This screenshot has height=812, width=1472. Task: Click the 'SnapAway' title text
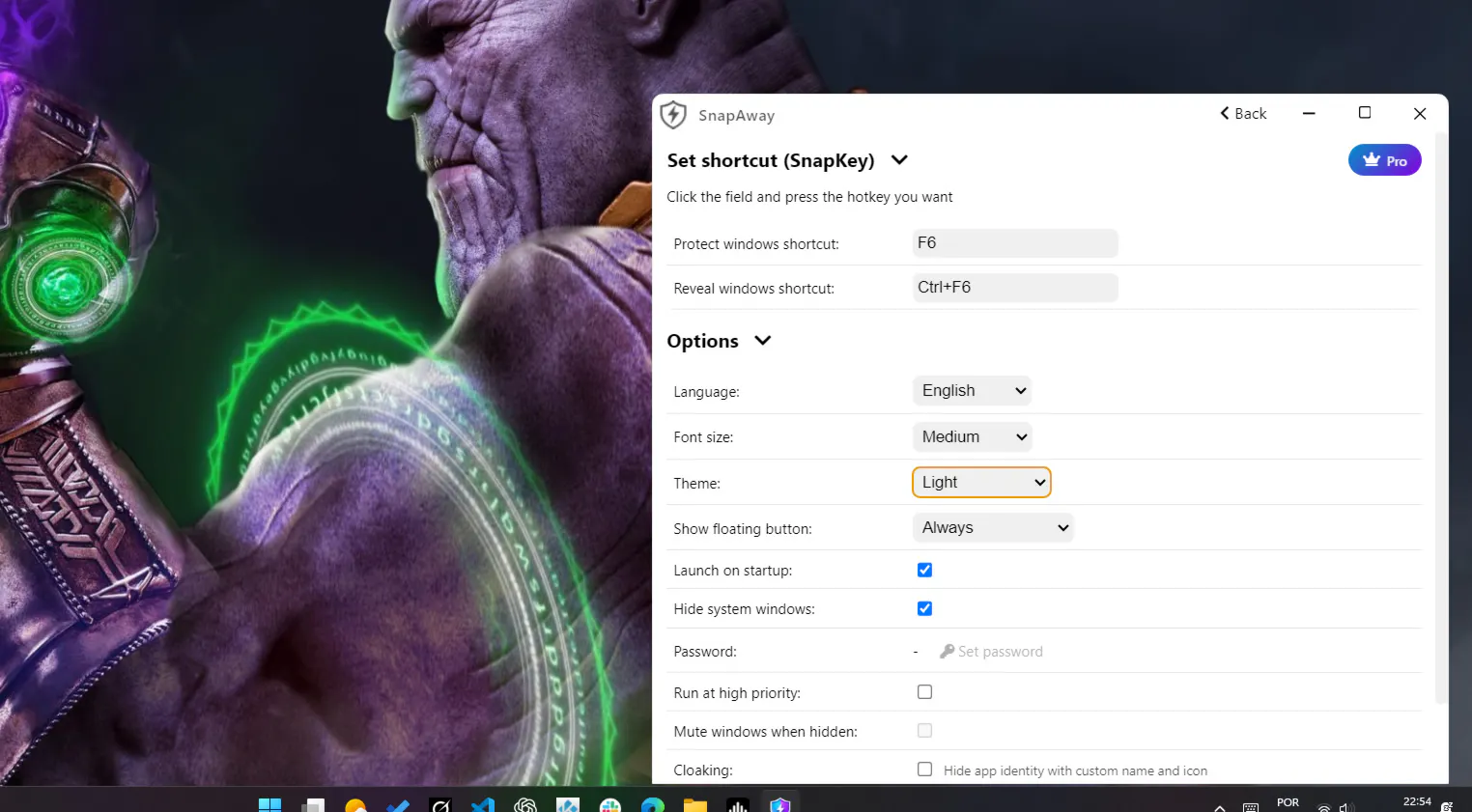pyautogui.click(x=736, y=116)
